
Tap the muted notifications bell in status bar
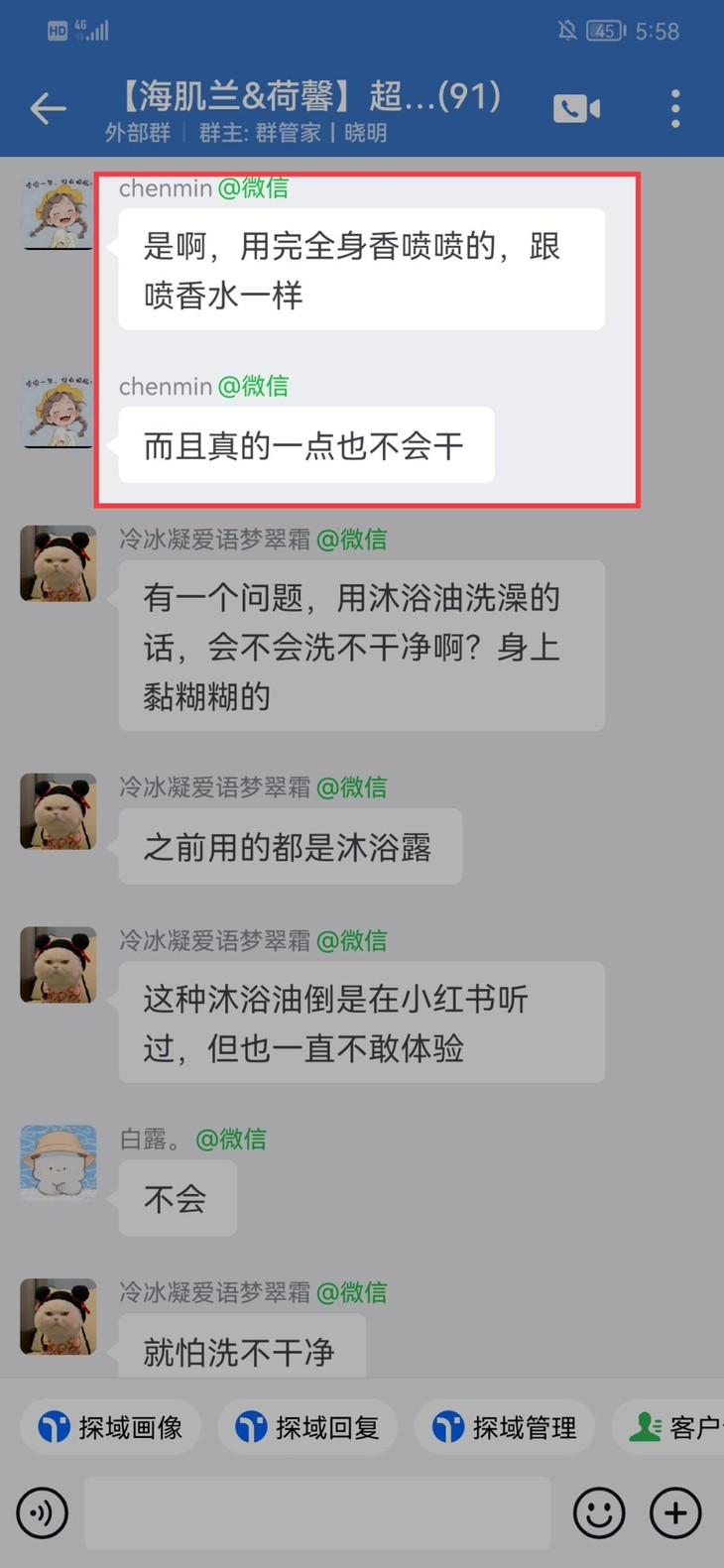[567, 31]
